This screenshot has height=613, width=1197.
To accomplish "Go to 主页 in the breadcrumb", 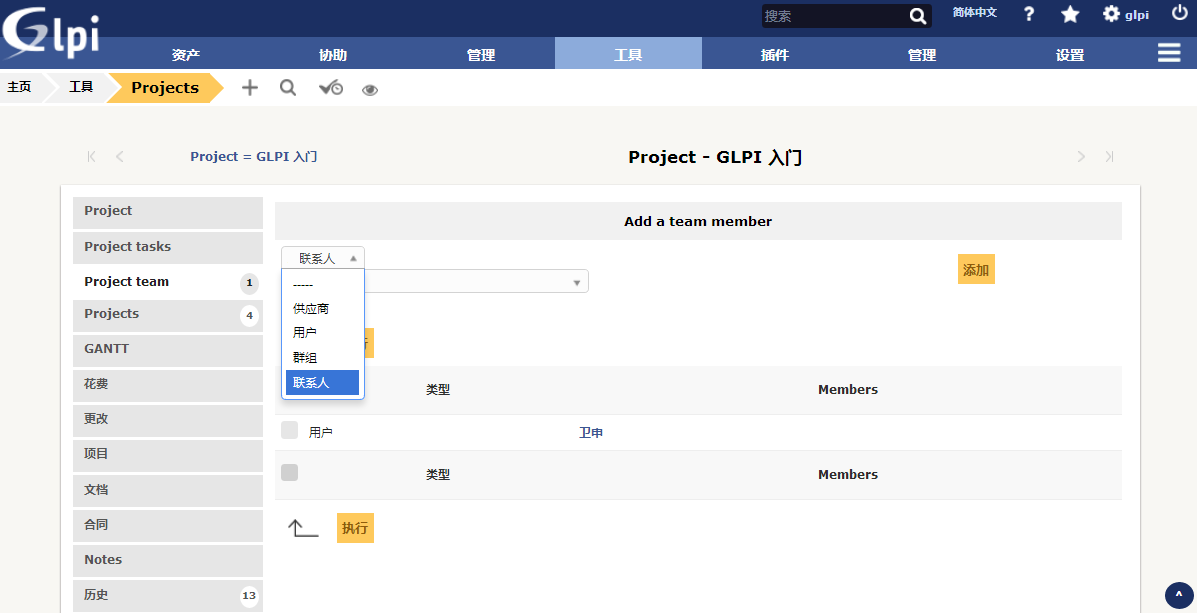I will pyautogui.click(x=19, y=87).
